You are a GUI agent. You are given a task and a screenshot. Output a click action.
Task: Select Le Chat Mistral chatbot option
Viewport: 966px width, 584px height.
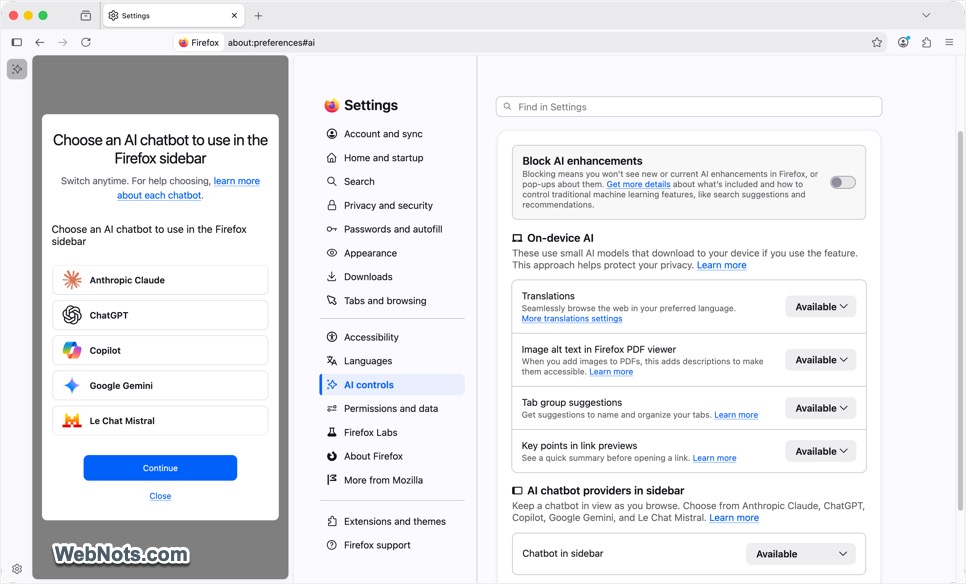(160, 421)
